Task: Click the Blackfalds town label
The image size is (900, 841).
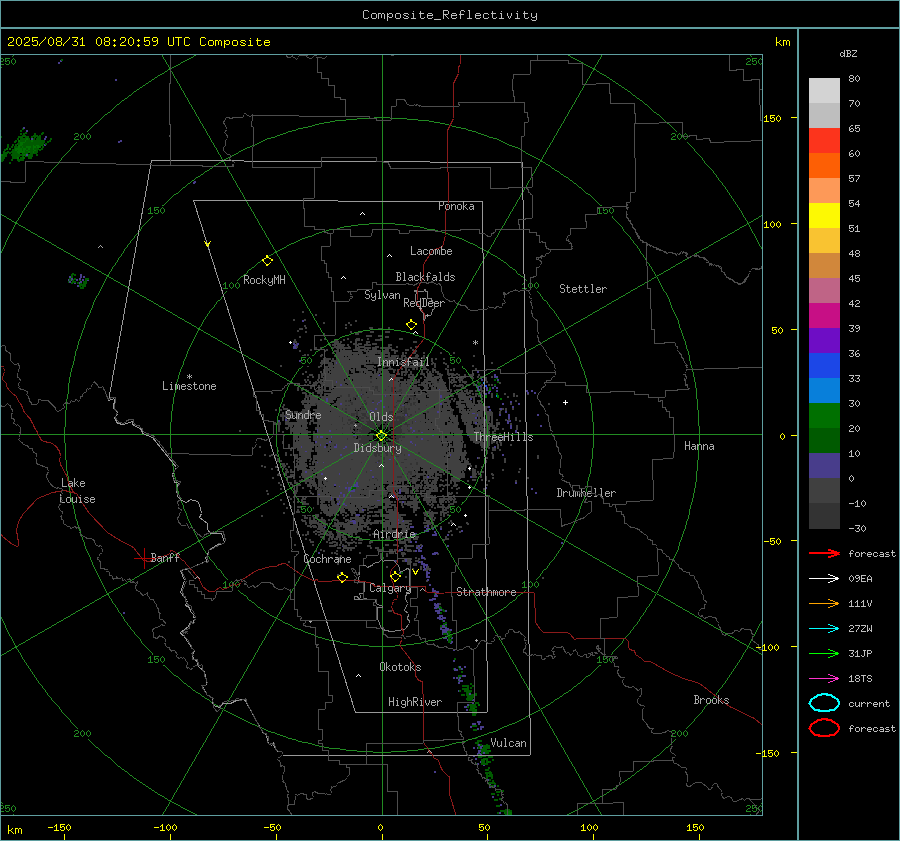Action: pyautogui.click(x=425, y=277)
